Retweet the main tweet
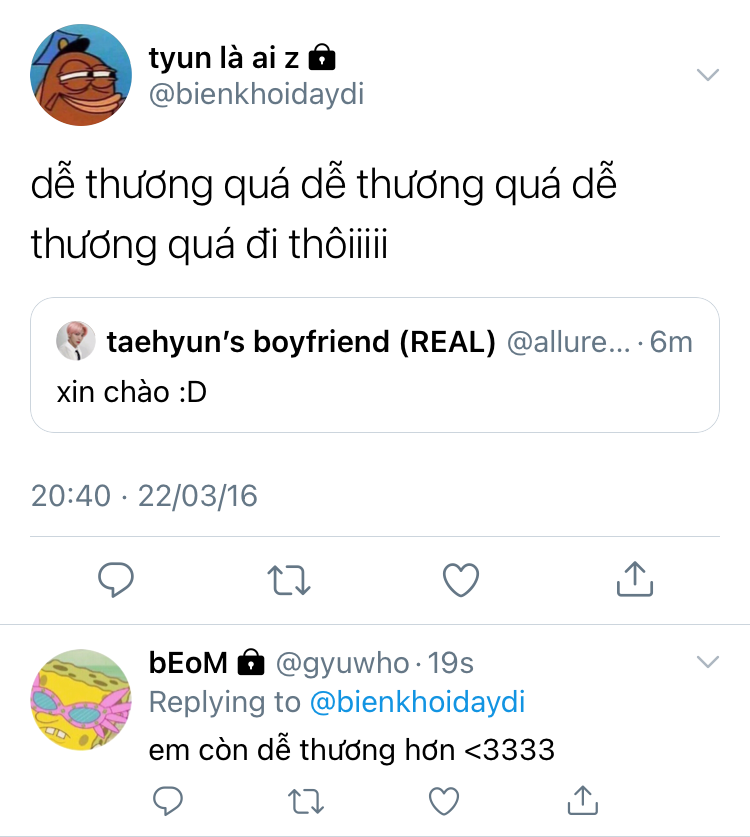 pos(289,580)
